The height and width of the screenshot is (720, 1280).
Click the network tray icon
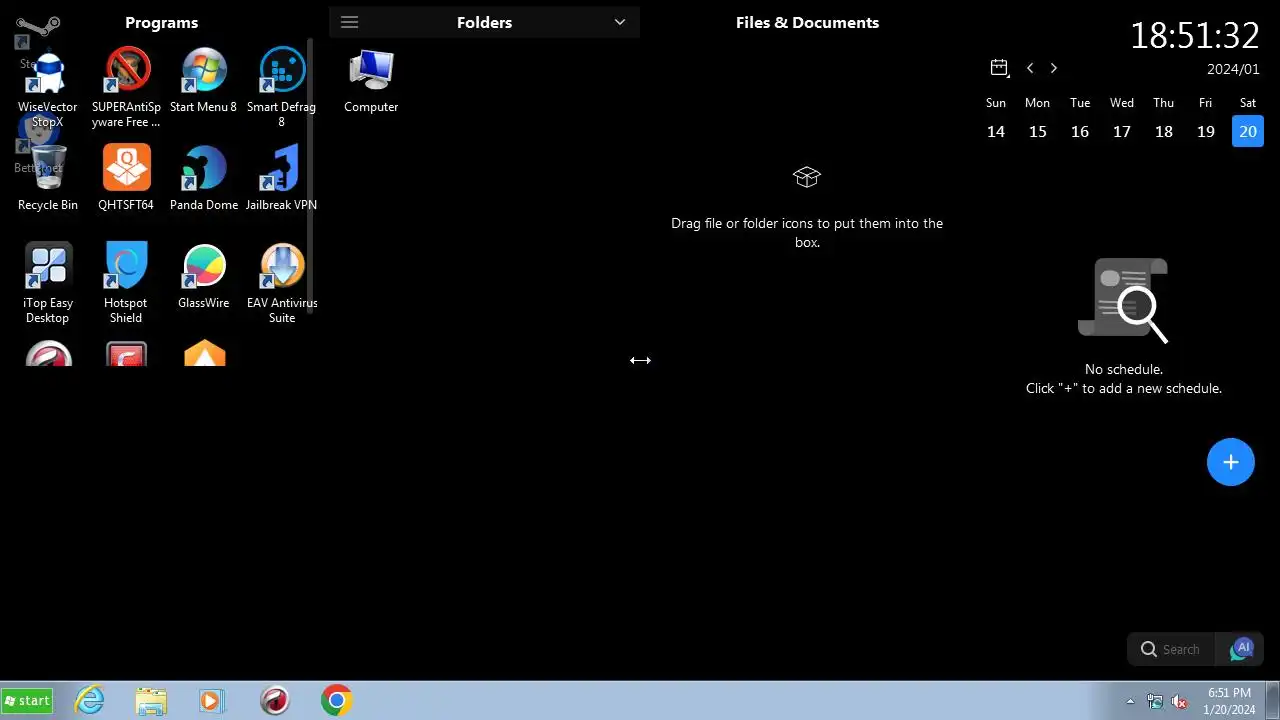[x=1155, y=702]
